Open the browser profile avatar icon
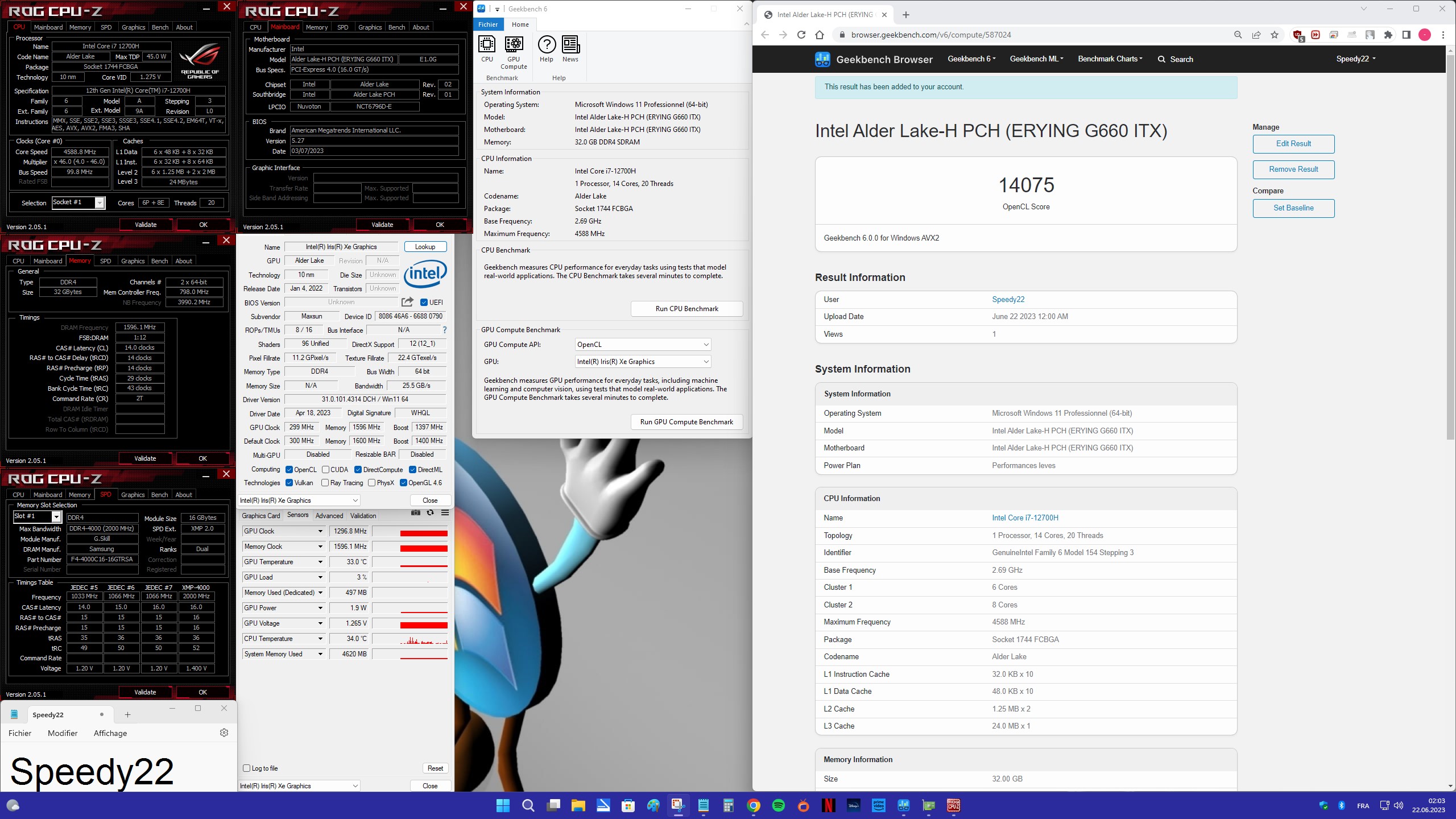The image size is (1456, 819). click(x=1425, y=35)
